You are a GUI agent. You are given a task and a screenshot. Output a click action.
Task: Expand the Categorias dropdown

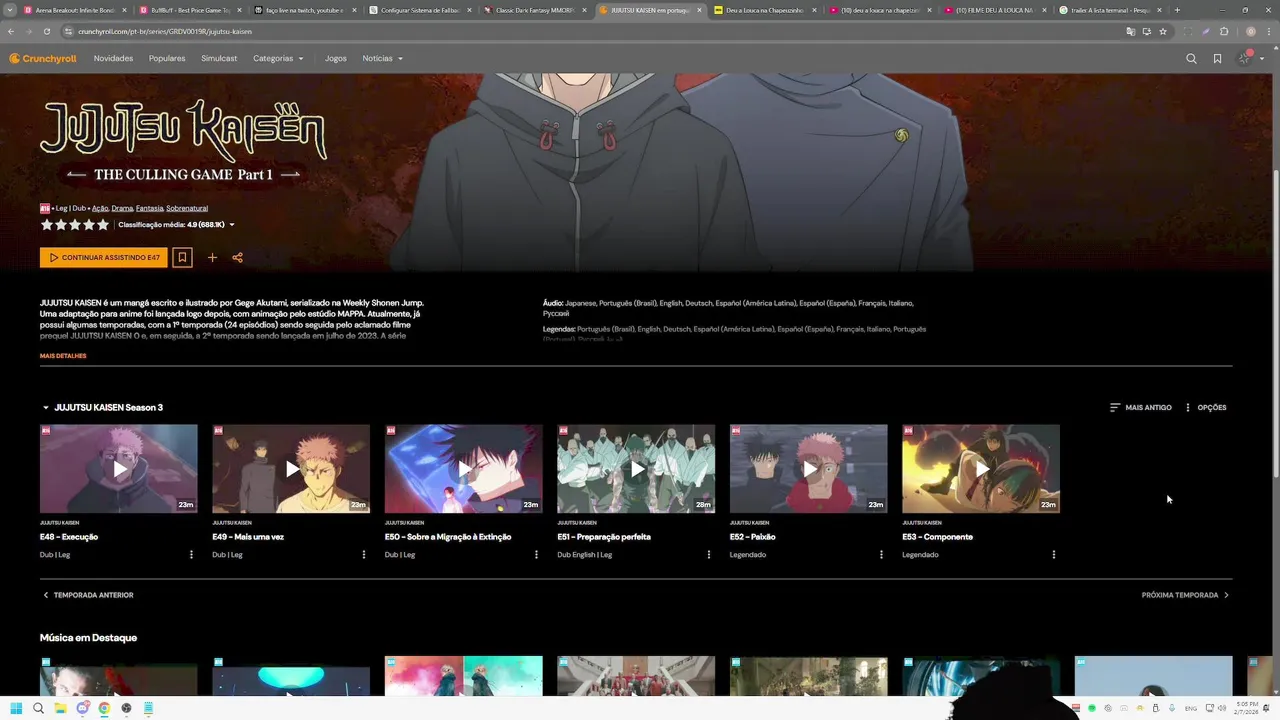(278, 59)
